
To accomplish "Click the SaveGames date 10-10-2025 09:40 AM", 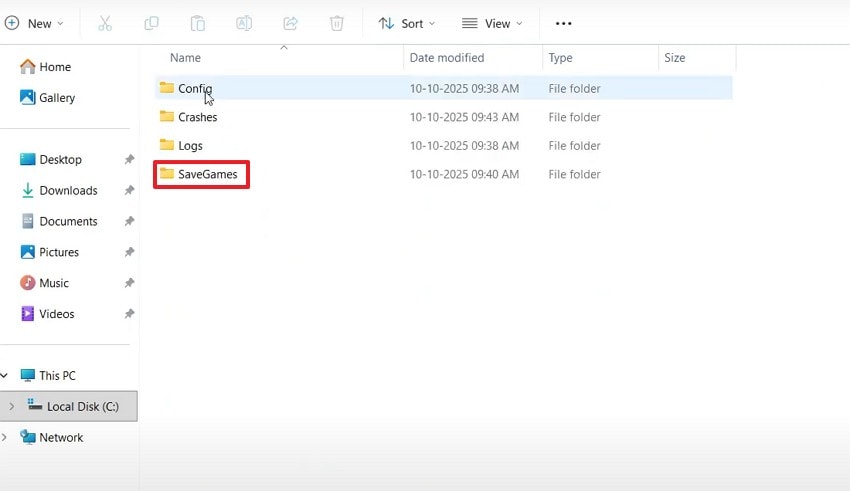I will tap(464, 174).
